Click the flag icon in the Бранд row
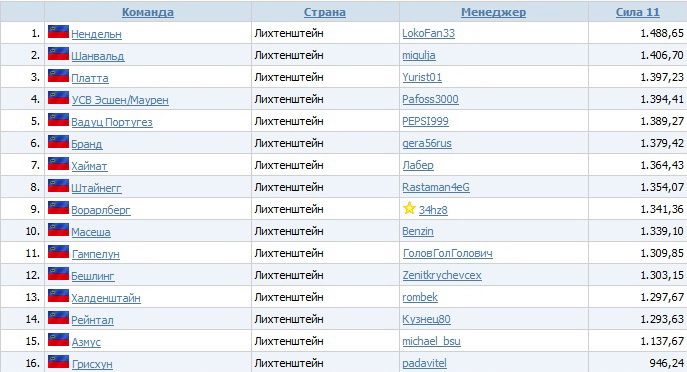The width and height of the screenshot is (687, 372). tap(58, 142)
